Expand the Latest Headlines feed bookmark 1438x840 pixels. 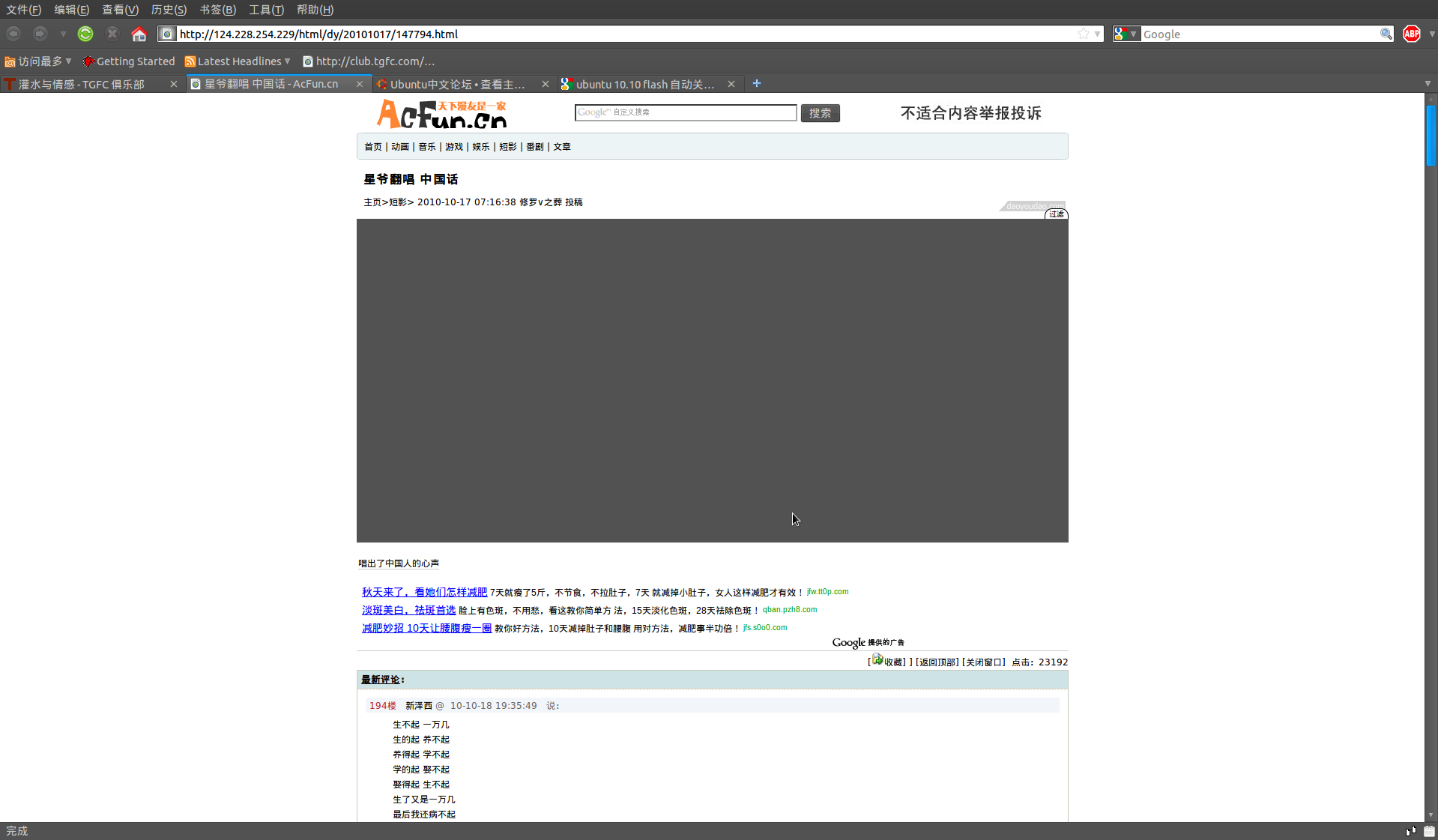pos(238,61)
